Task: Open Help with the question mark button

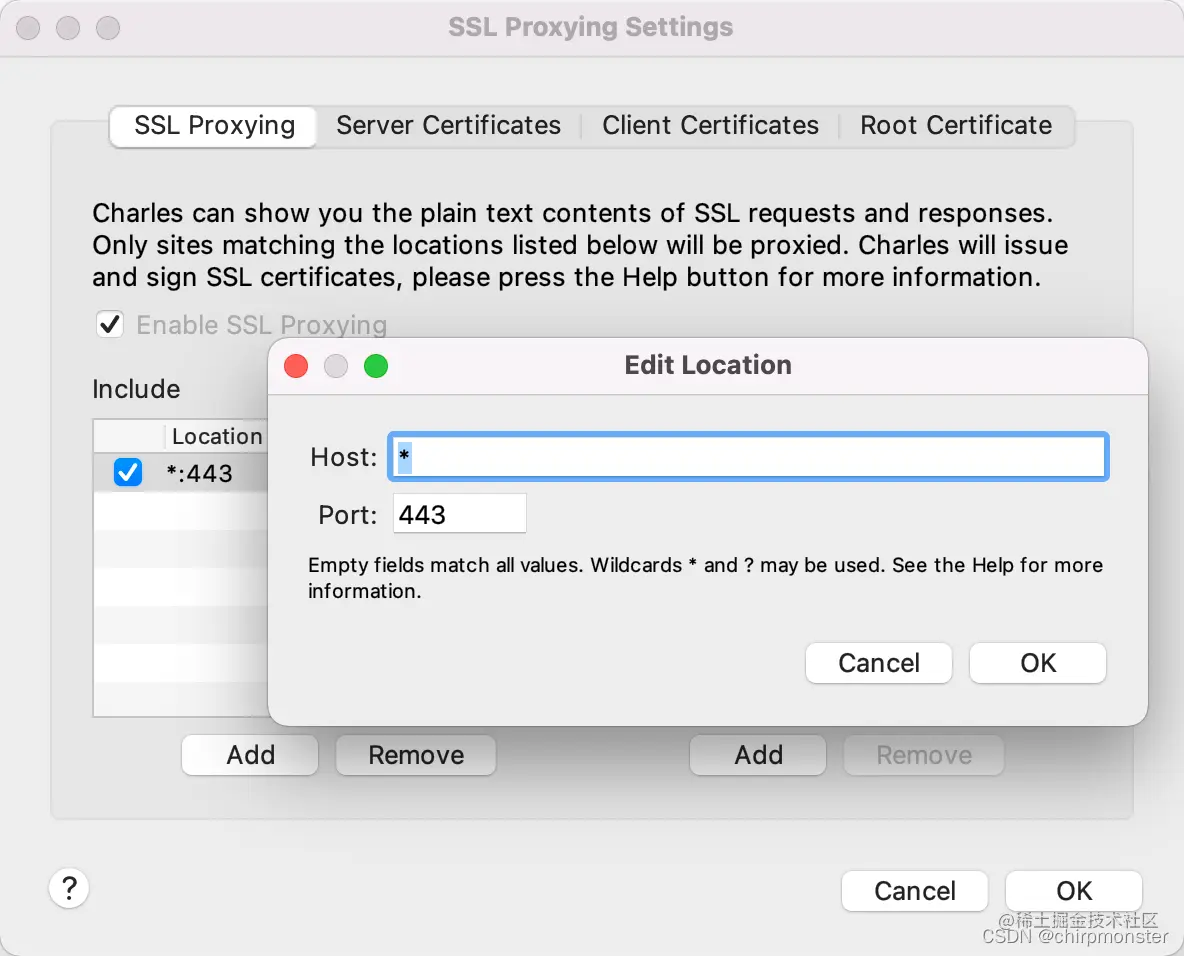Action: (x=69, y=888)
